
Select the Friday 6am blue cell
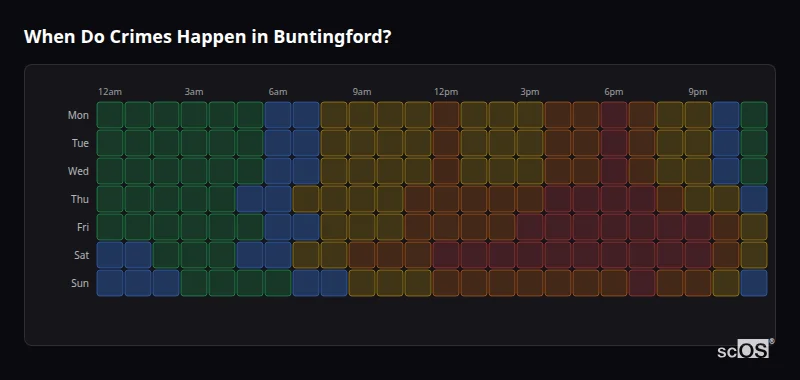tap(278, 227)
